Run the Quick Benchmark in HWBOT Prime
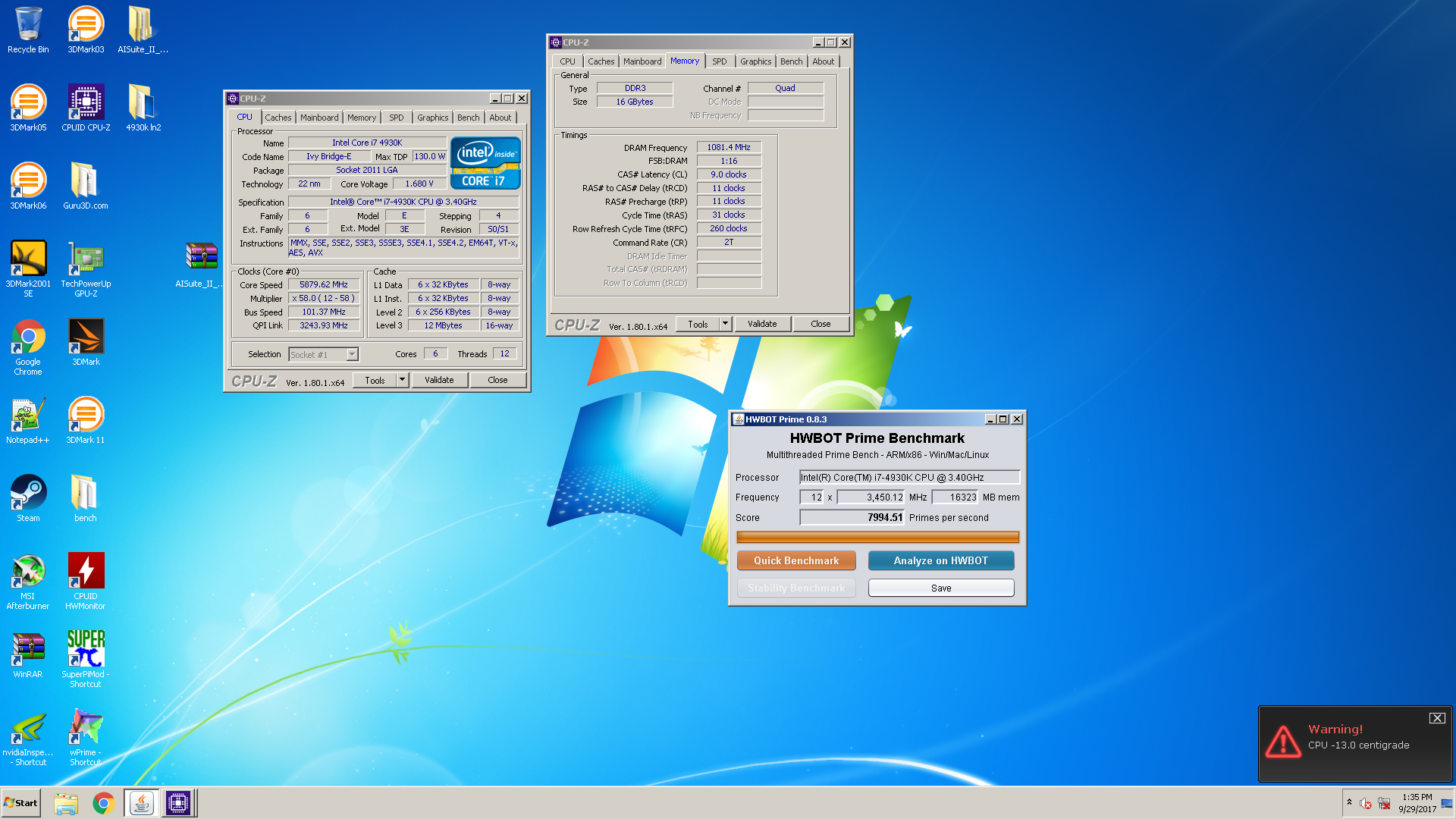 (796, 560)
